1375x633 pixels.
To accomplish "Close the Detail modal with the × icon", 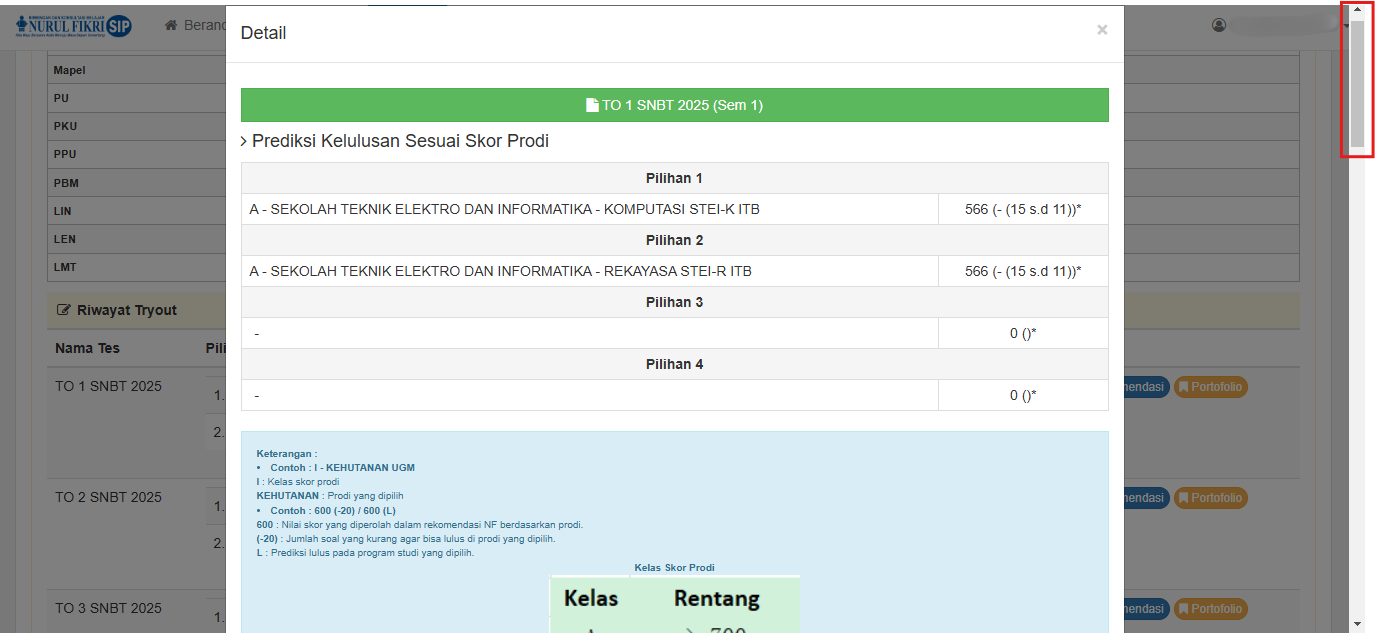I will pyautogui.click(x=1102, y=30).
